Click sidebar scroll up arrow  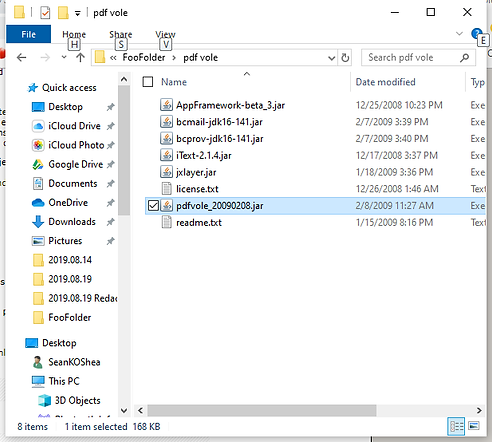point(124,79)
